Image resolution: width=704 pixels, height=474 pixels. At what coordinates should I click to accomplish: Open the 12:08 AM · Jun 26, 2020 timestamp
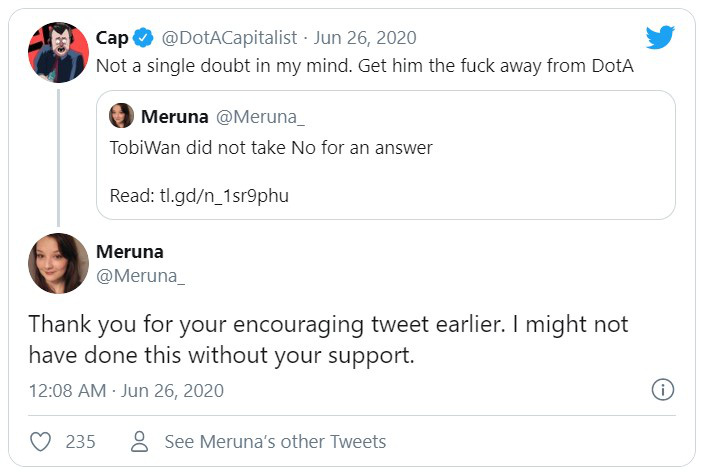(x=126, y=391)
